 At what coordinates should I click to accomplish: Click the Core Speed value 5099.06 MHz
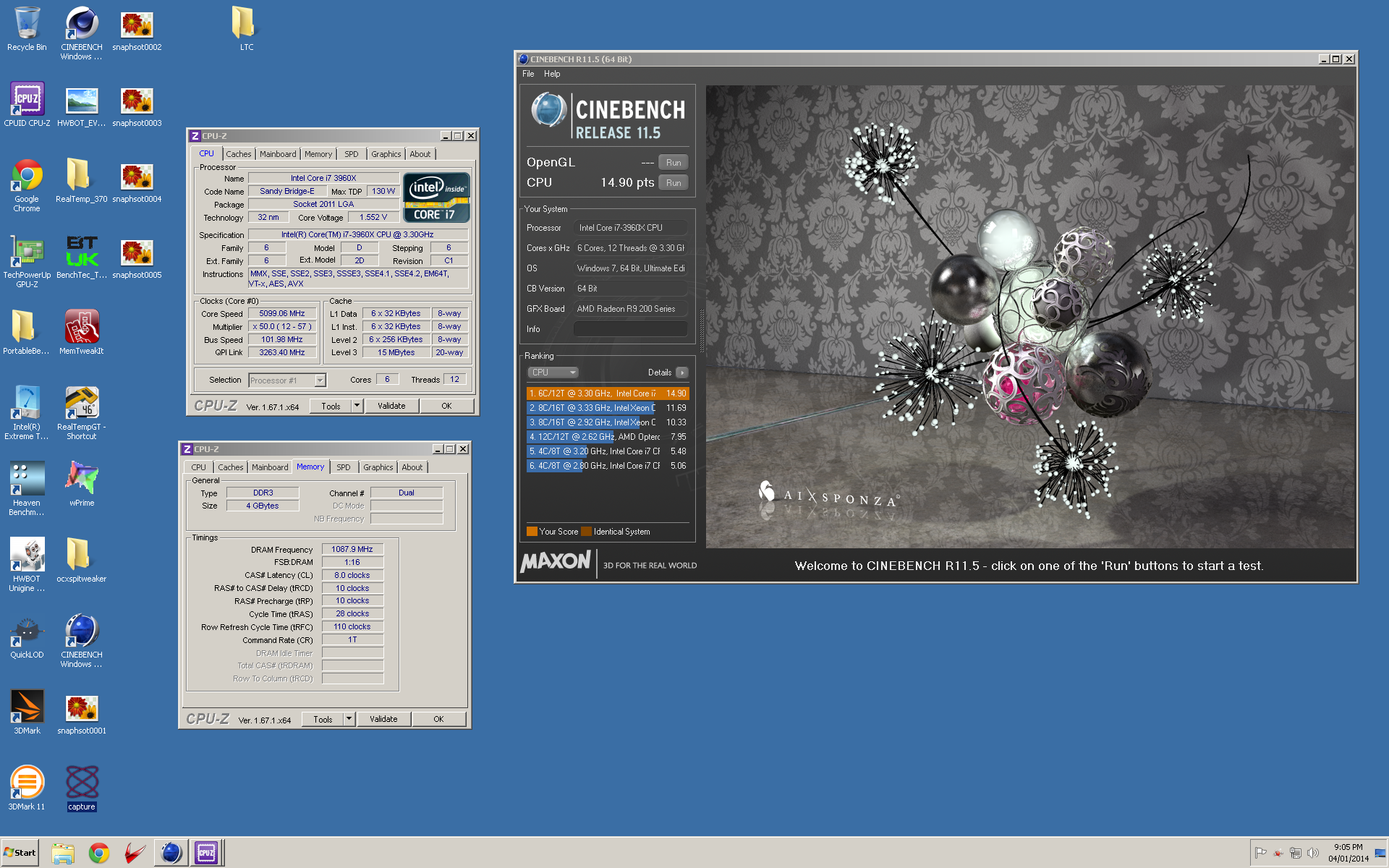coord(281,314)
